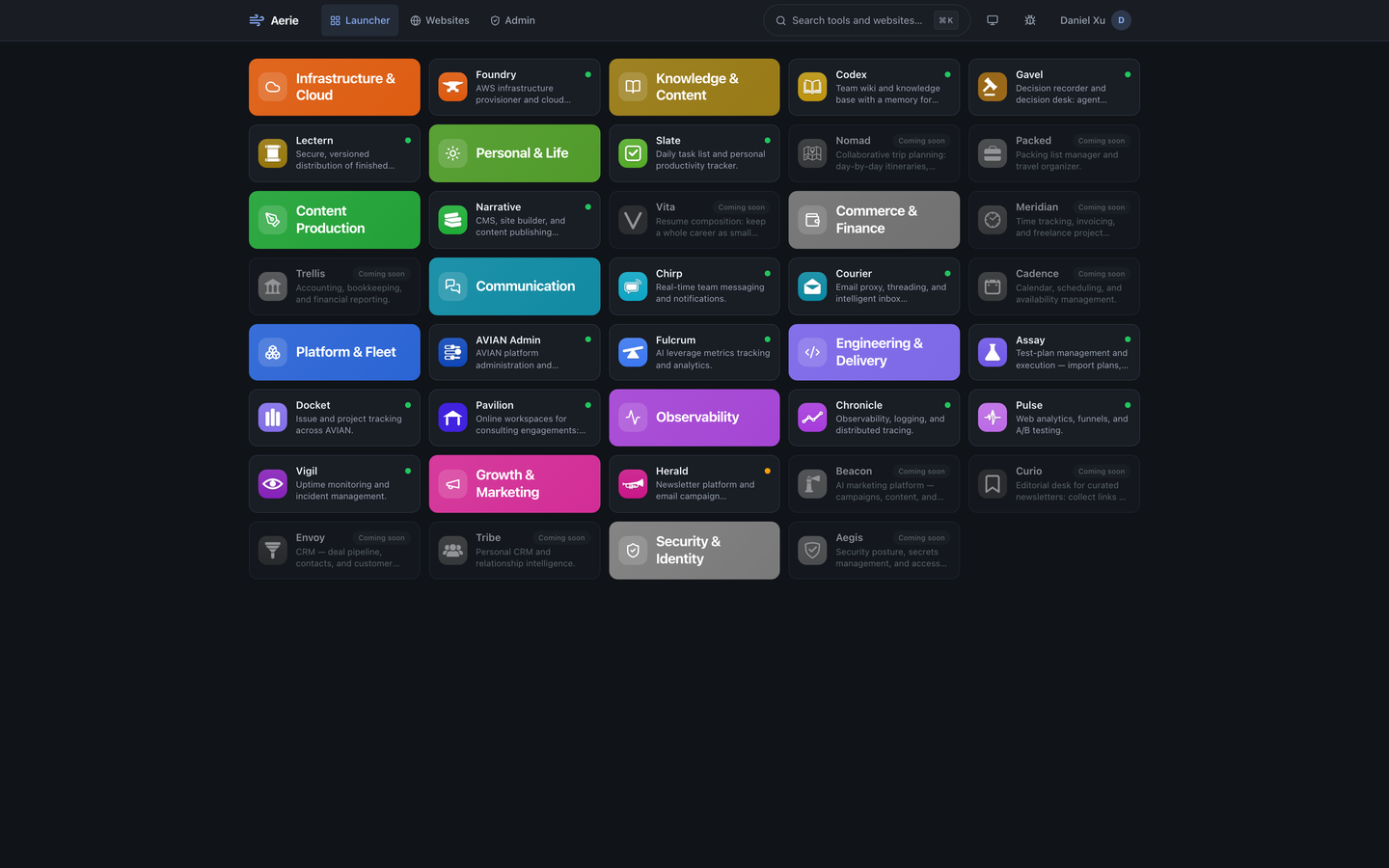Open the Courier envelope icon
The width and height of the screenshot is (1389, 868).
coord(812,286)
